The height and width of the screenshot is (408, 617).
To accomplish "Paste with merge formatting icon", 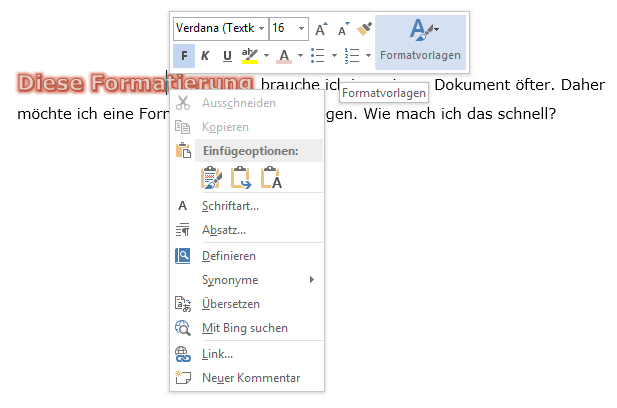I will 241,178.
